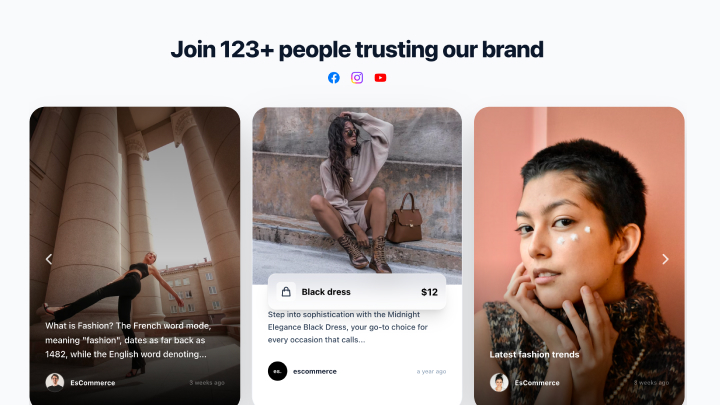Click the EsCommerce avatar on the fashion trends card

click(499, 382)
